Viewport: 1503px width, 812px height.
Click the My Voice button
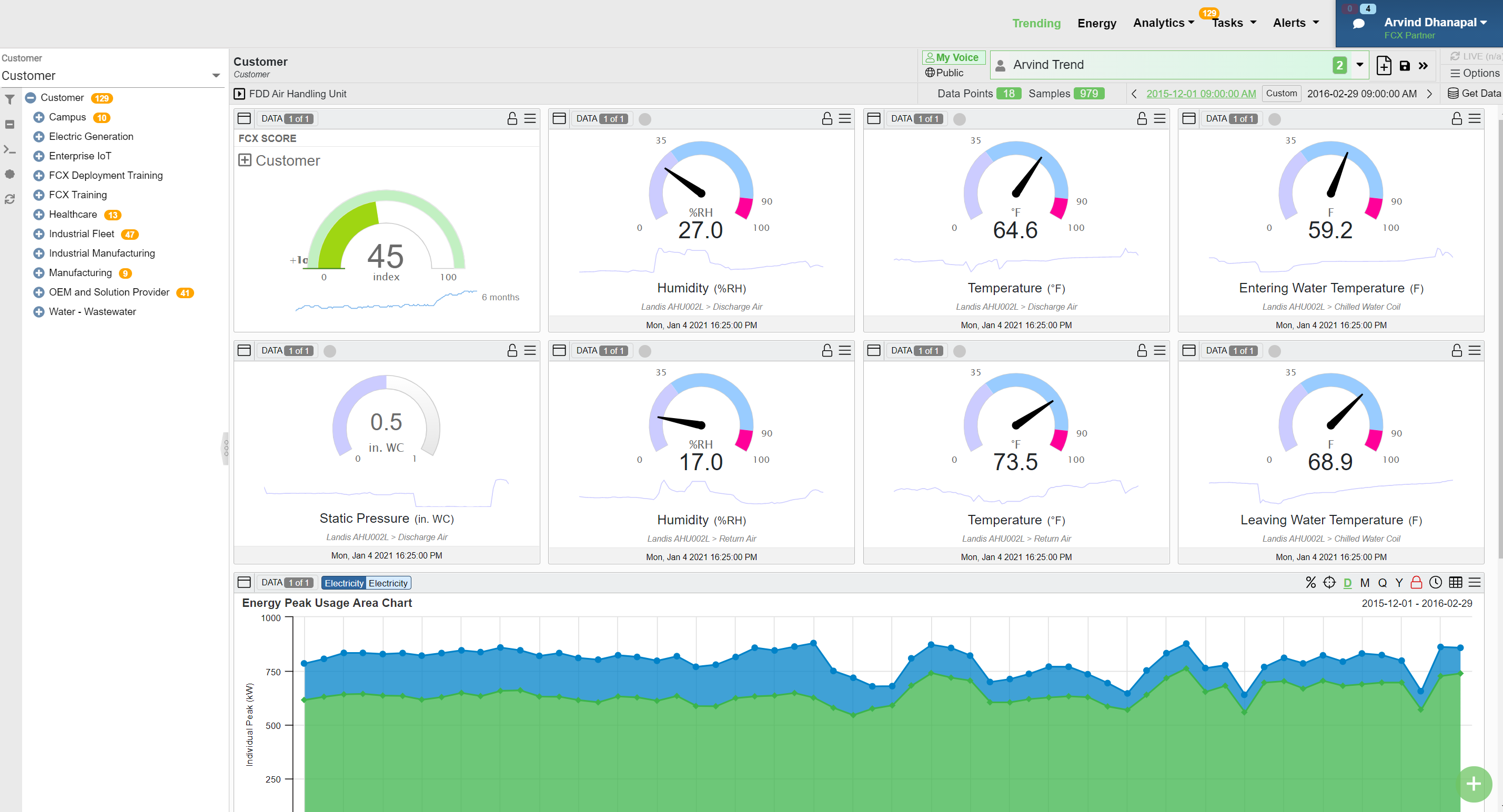953,57
